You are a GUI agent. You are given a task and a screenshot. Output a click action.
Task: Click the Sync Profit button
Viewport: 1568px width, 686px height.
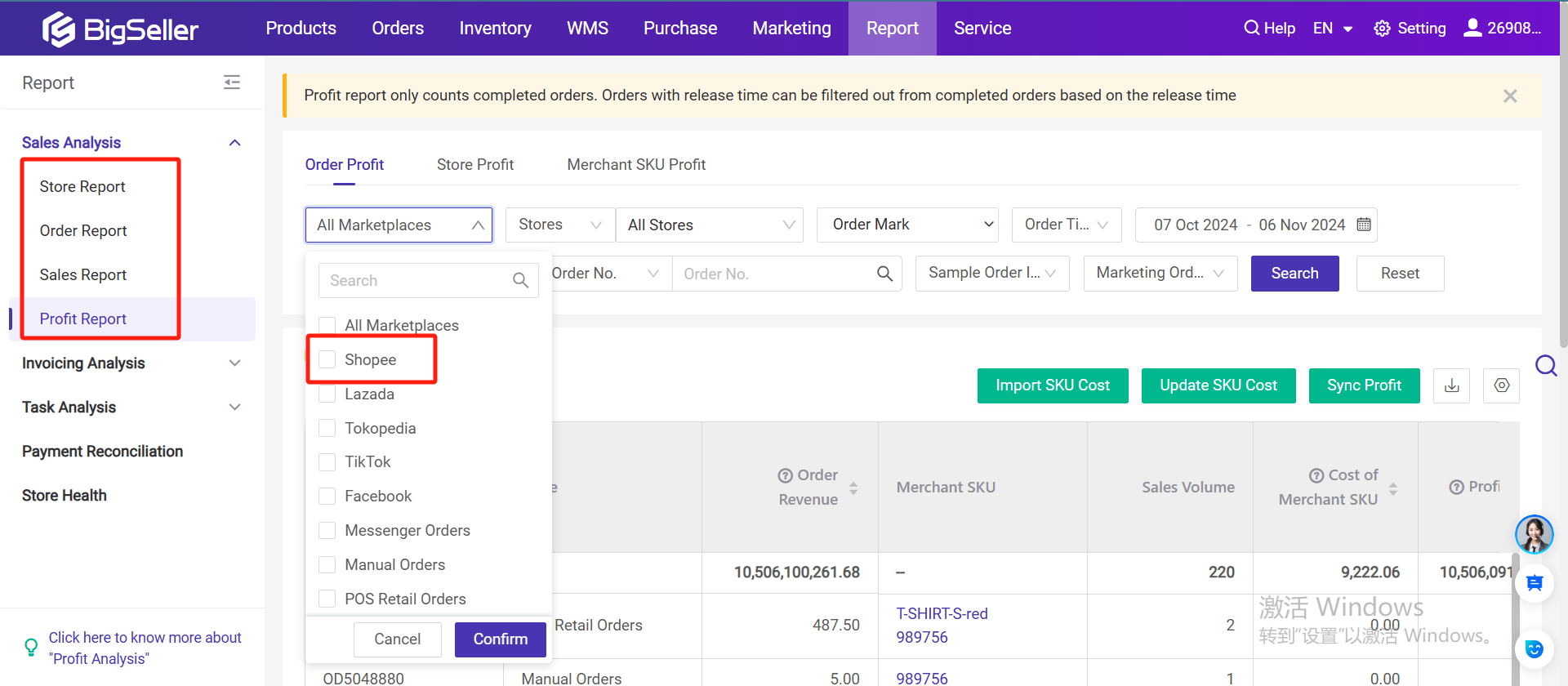(1364, 385)
